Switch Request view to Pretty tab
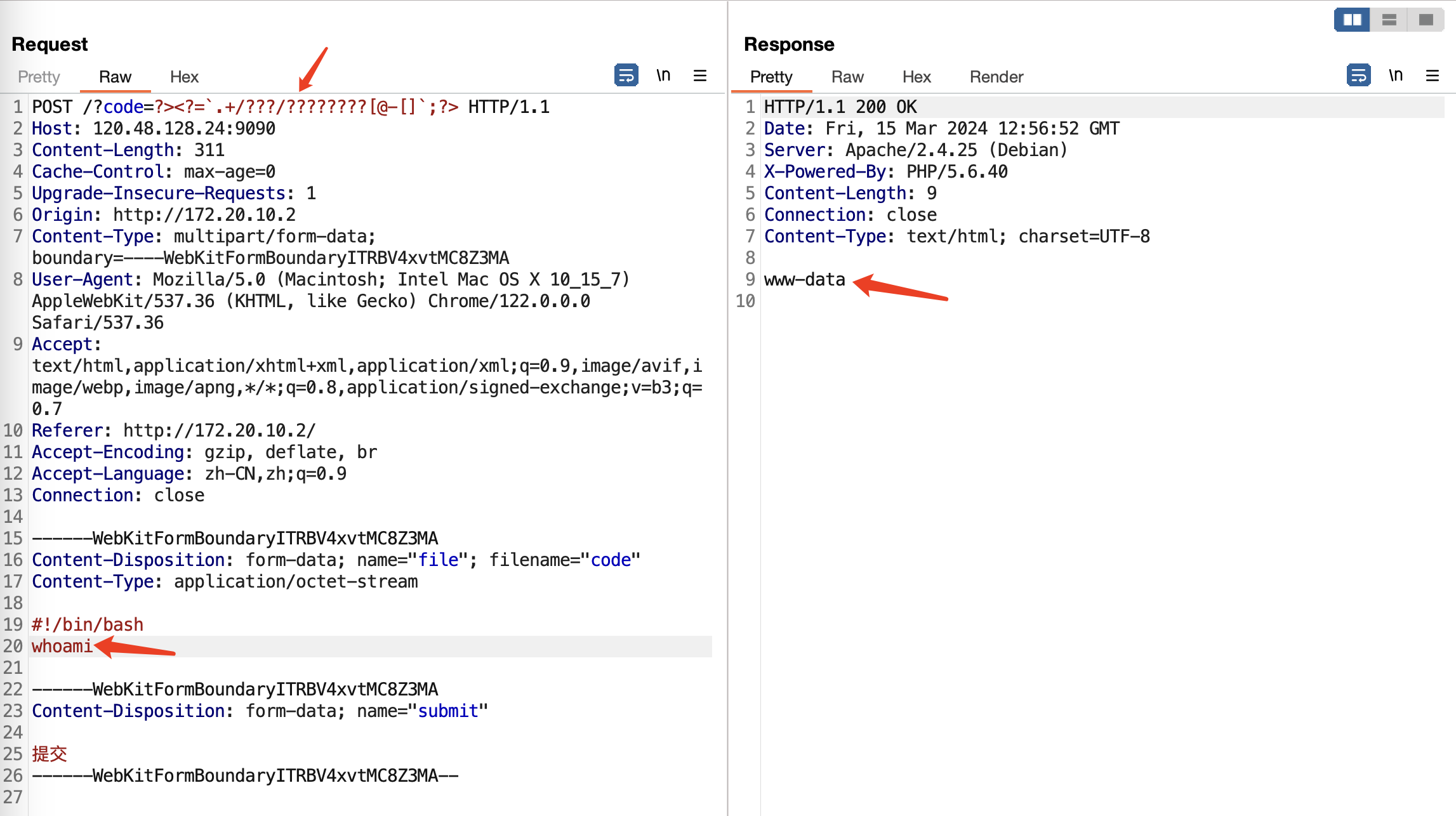1456x816 pixels. [x=39, y=77]
